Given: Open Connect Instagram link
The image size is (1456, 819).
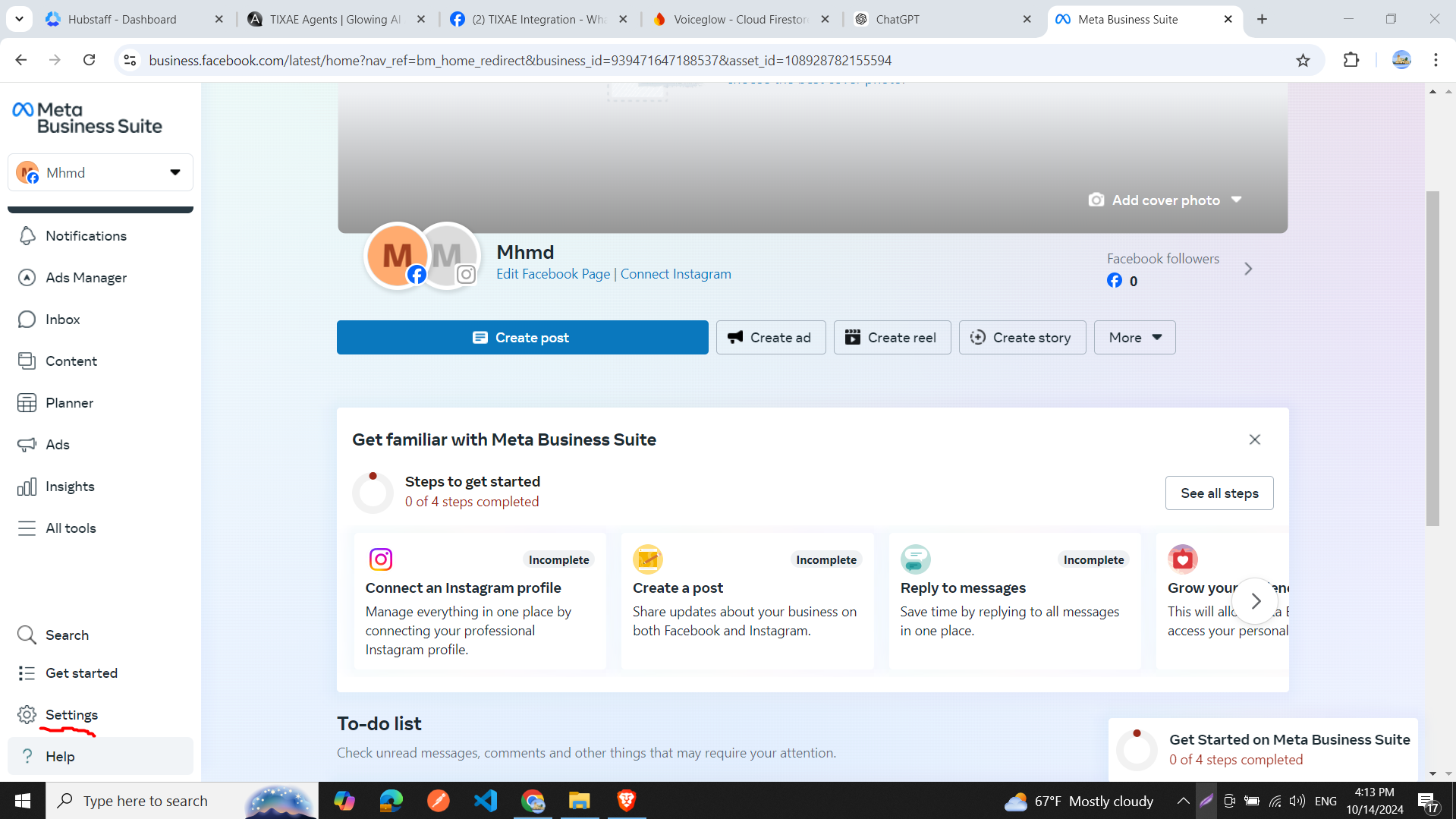Looking at the screenshot, I should [x=676, y=274].
